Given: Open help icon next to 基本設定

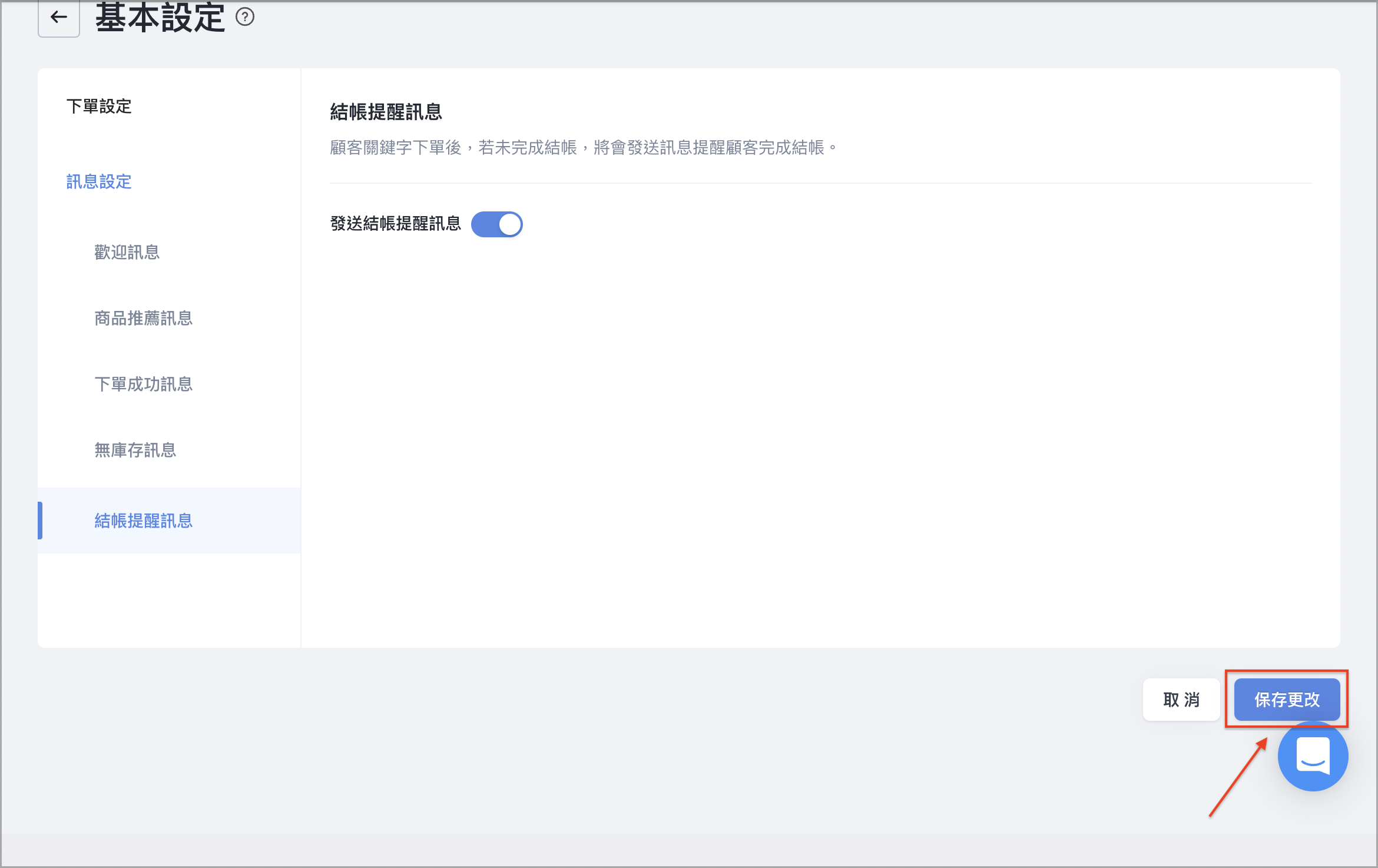Looking at the screenshot, I should (245, 17).
